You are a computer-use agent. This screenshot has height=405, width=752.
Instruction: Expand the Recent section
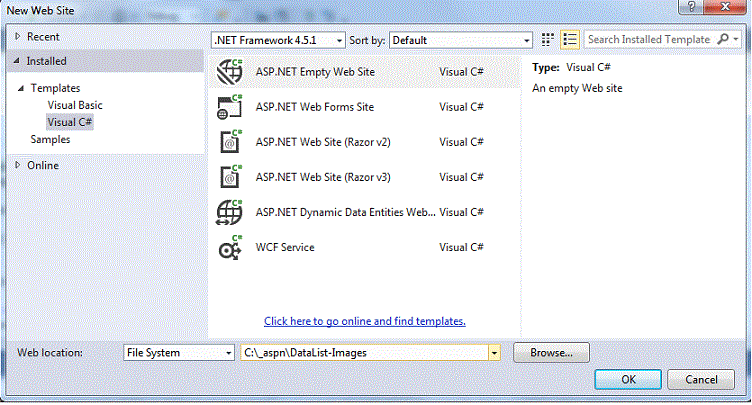pos(18,36)
